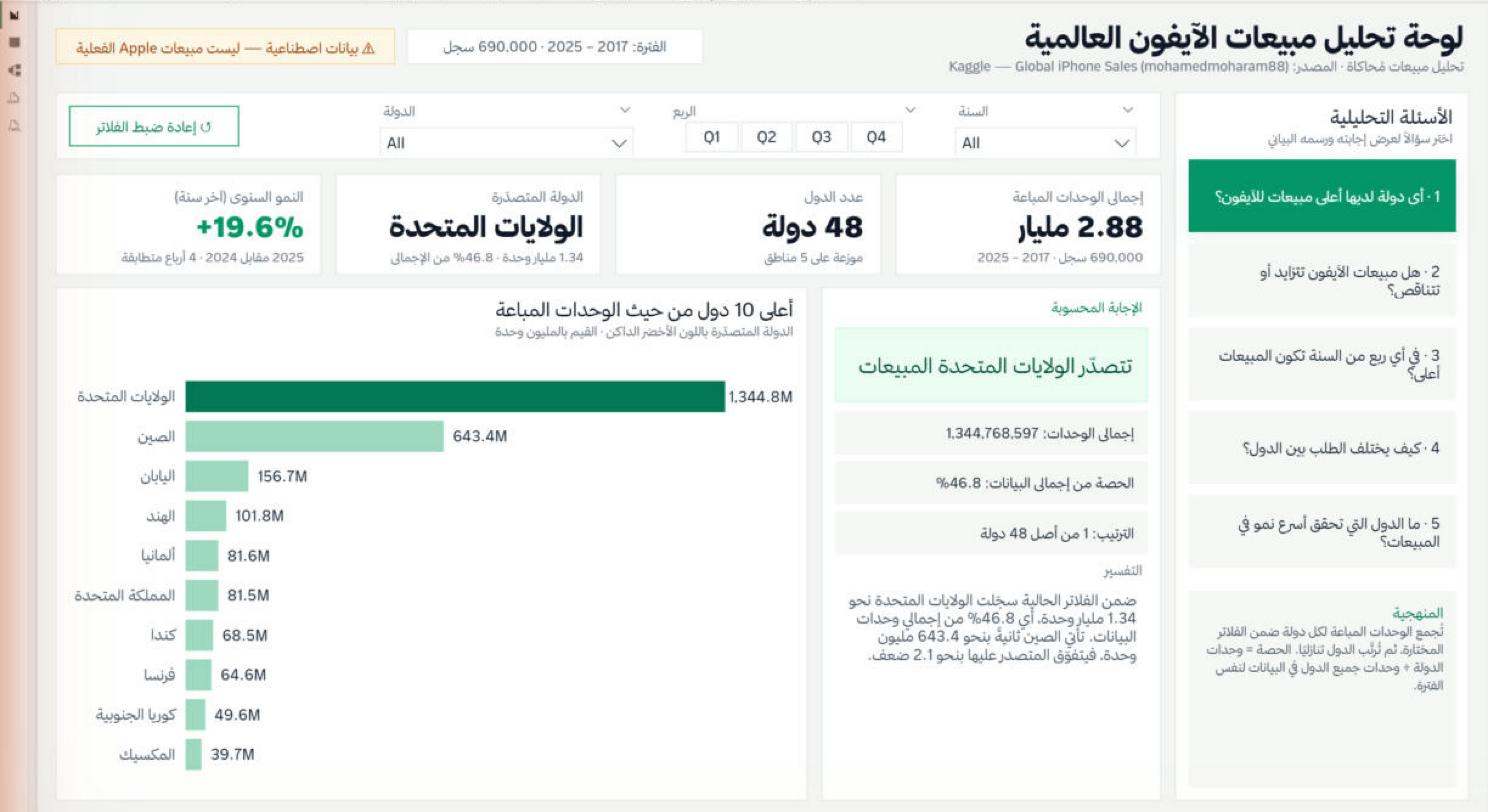The height and width of the screenshot is (812, 1488).
Task: Click the 'ألمانيا' country label on the chart axis
Action: point(158,556)
